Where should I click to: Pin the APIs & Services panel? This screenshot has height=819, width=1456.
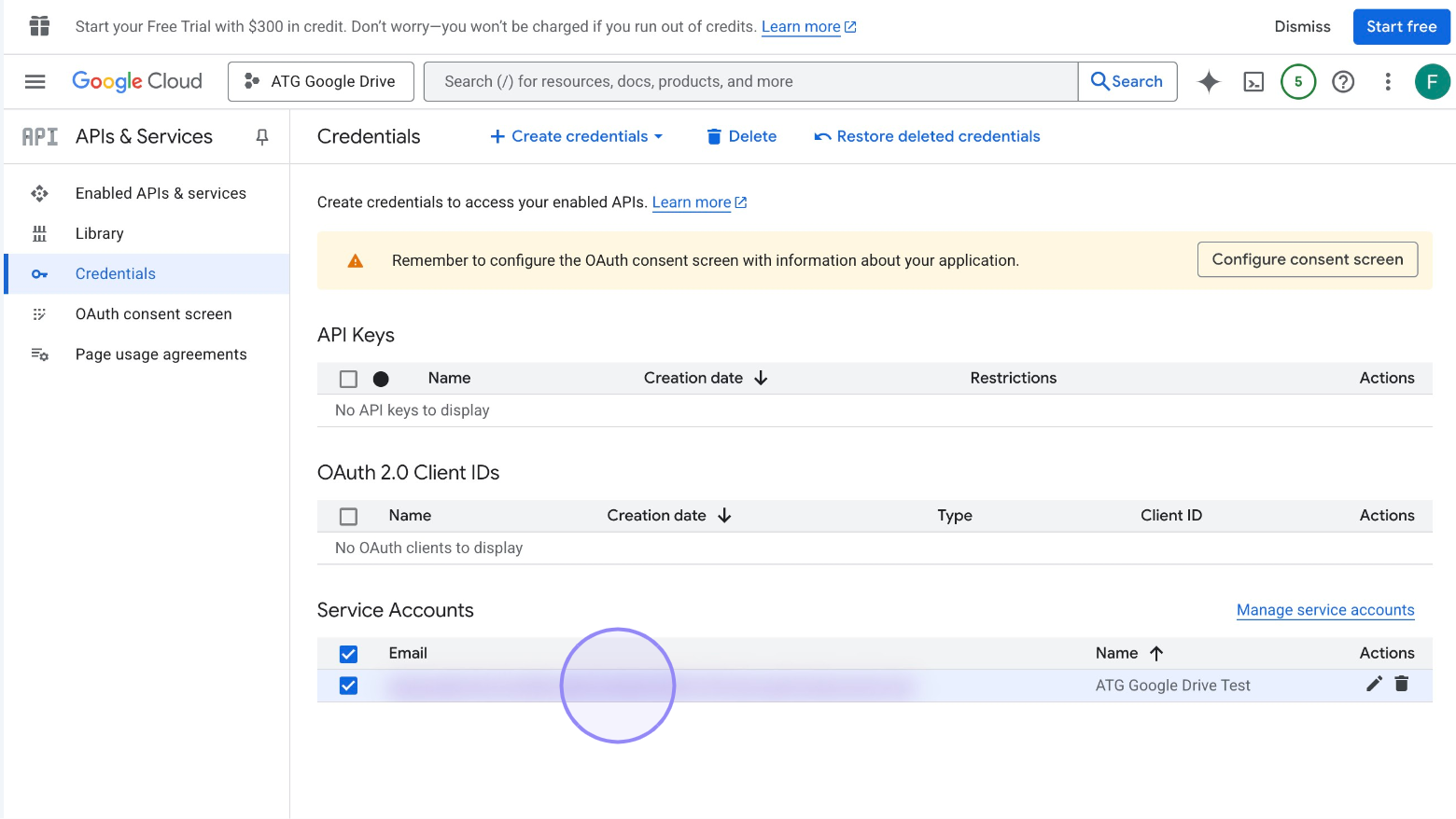(x=261, y=136)
